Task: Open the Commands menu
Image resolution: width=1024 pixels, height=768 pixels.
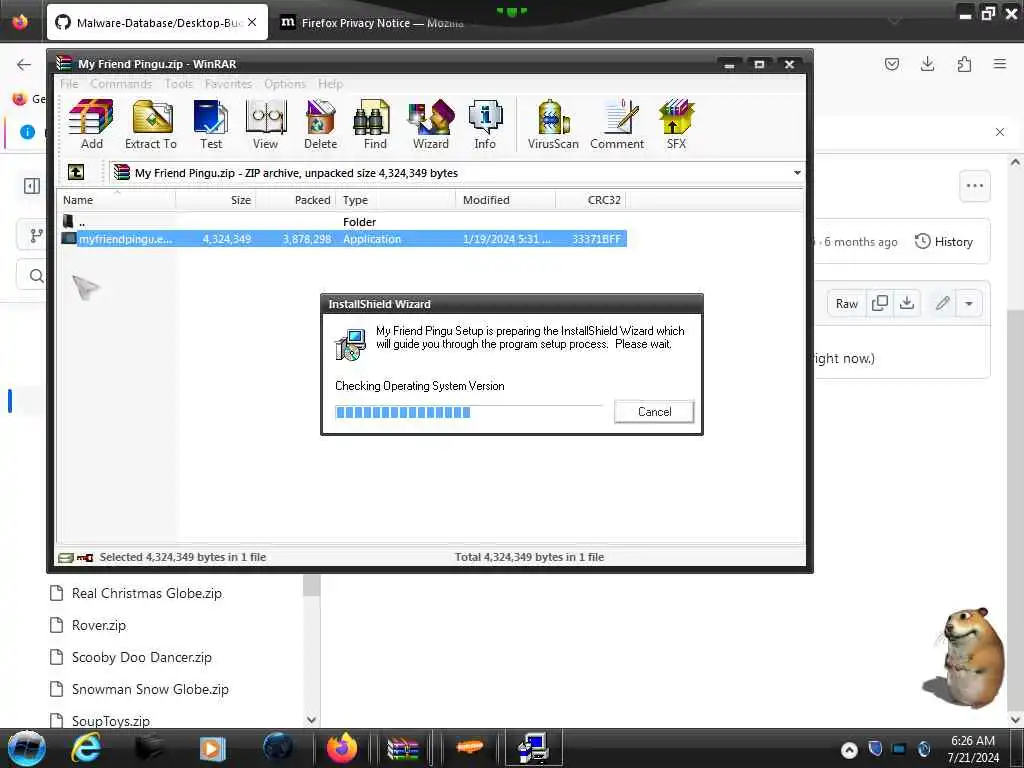Action: tap(121, 84)
